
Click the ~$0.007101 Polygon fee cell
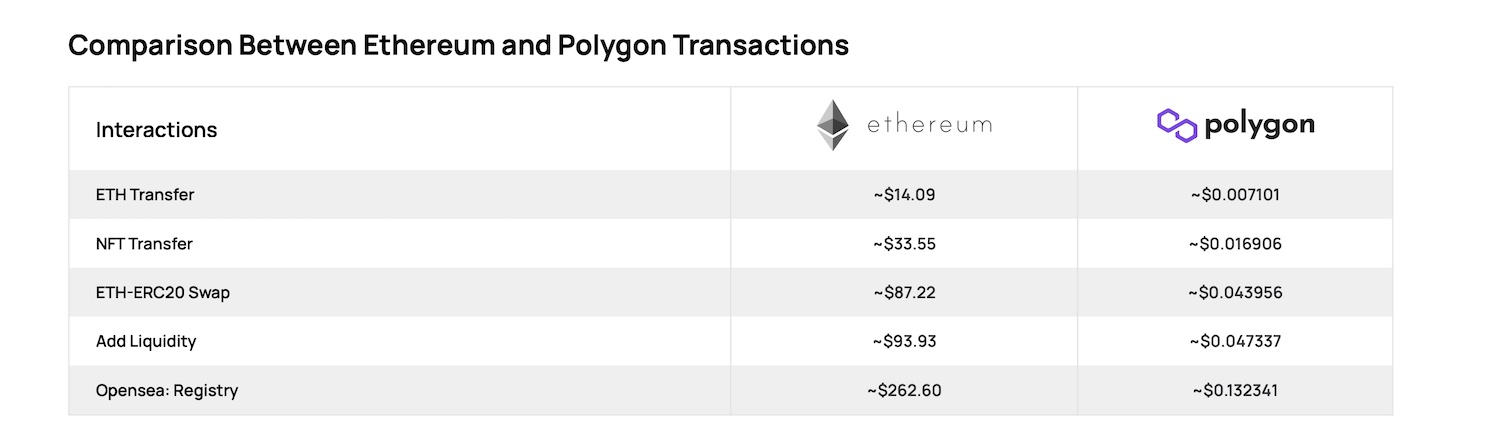coord(1235,195)
